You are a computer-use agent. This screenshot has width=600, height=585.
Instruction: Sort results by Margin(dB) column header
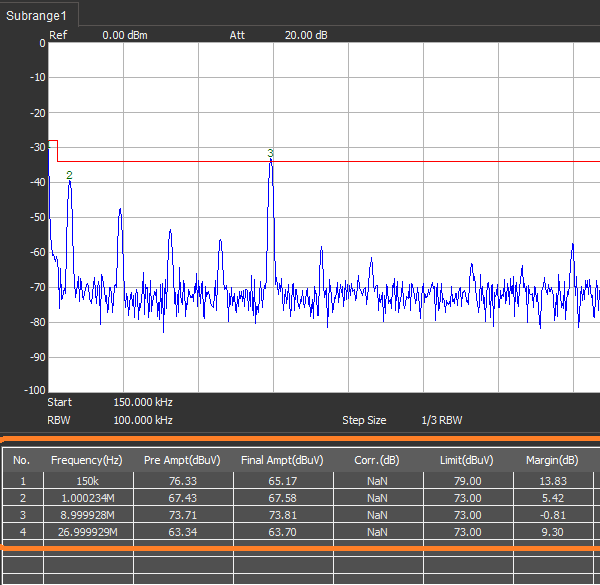(x=553, y=460)
